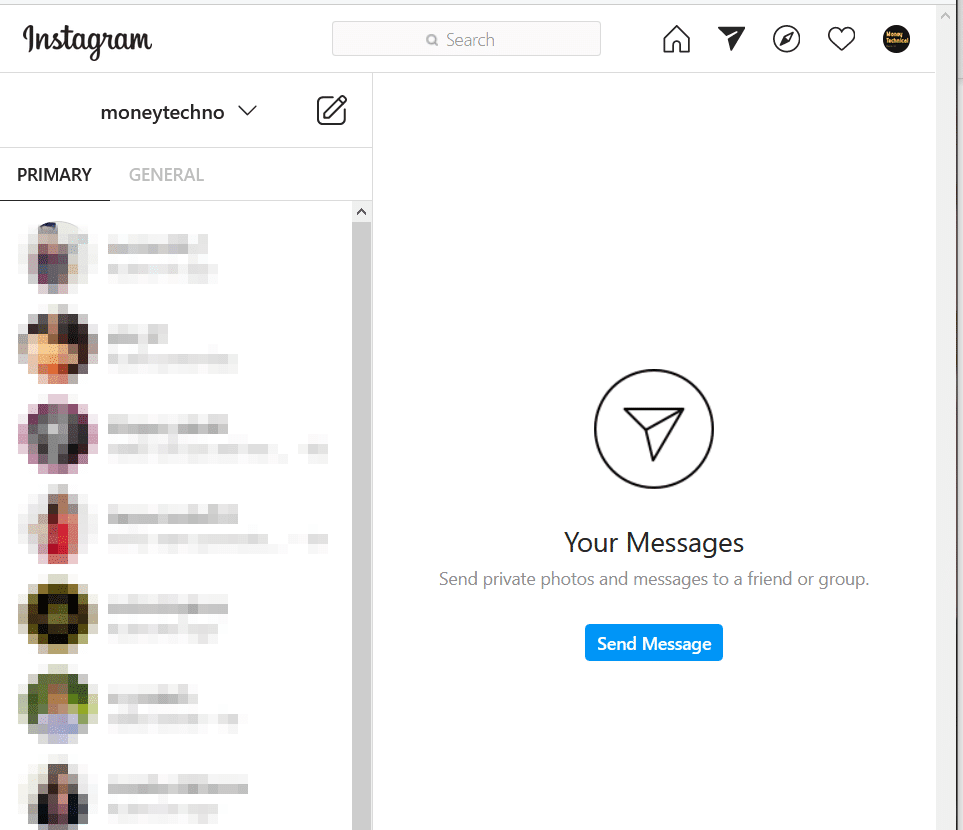
Task: Click the Instagram logo
Action: [x=87, y=41]
